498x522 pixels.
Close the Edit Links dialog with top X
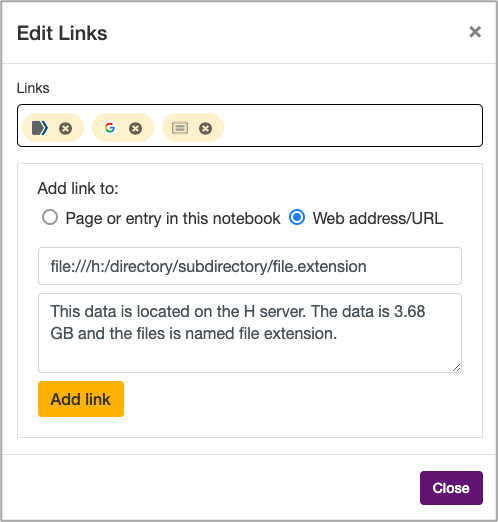(x=475, y=32)
